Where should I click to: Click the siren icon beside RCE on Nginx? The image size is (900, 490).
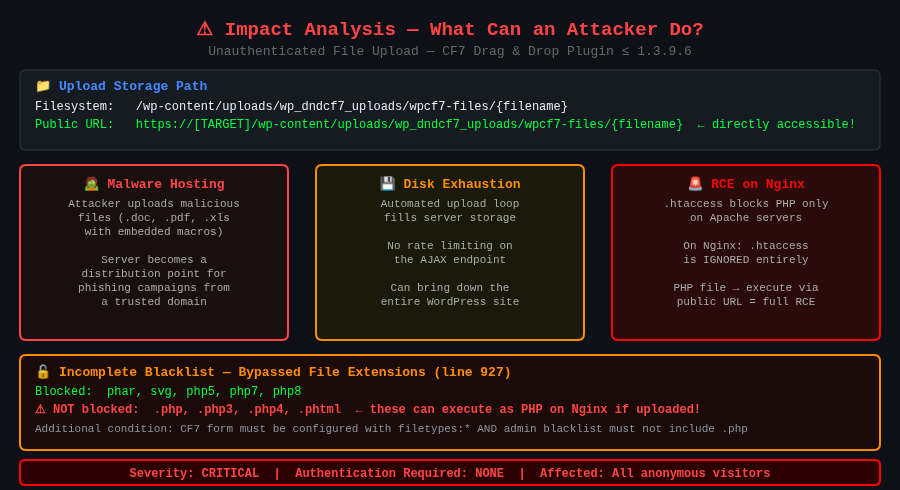[695, 184]
